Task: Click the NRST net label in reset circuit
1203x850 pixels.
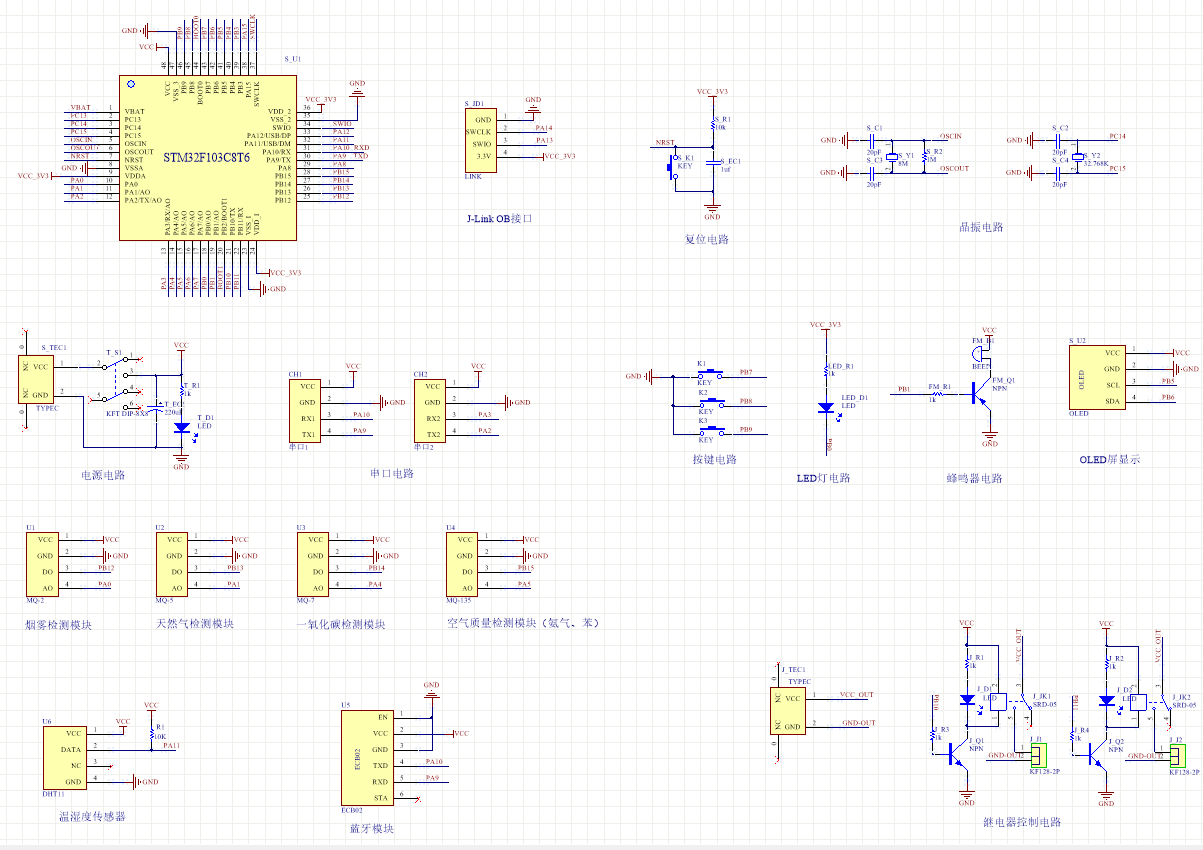Action: [x=665, y=144]
